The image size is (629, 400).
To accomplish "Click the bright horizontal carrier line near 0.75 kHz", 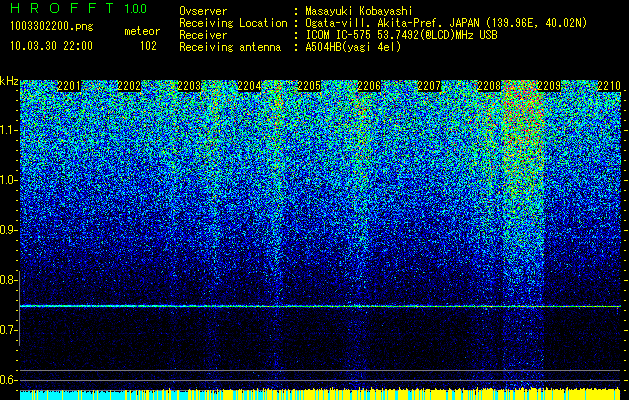I will pyautogui.click(x=320, y=306).
